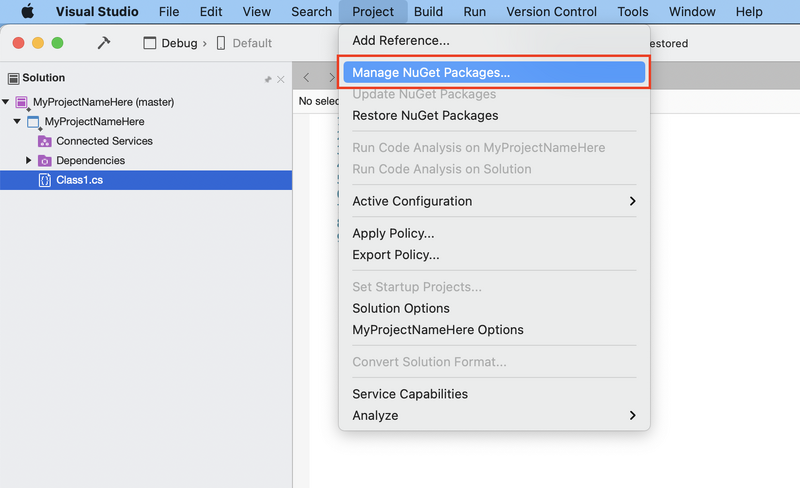Open the Run menu

pos(474,11)
